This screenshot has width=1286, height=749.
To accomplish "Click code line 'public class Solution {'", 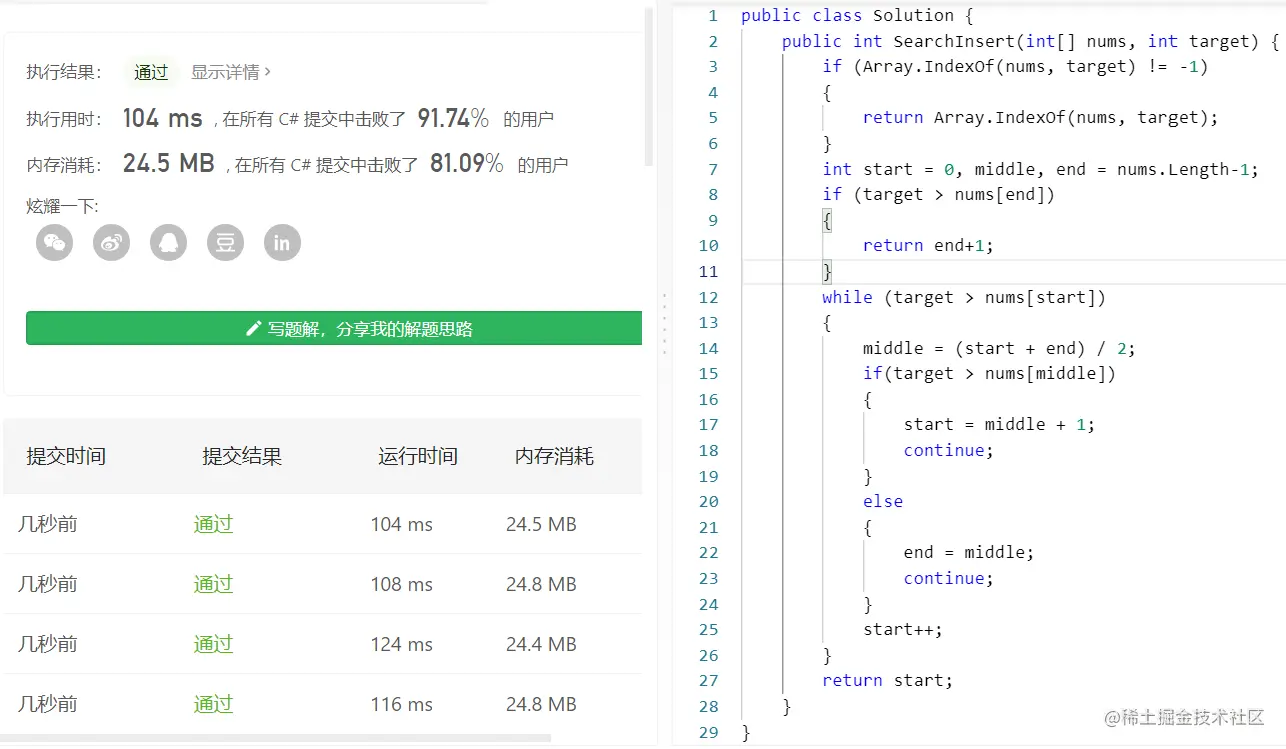I will coord(857,15).
